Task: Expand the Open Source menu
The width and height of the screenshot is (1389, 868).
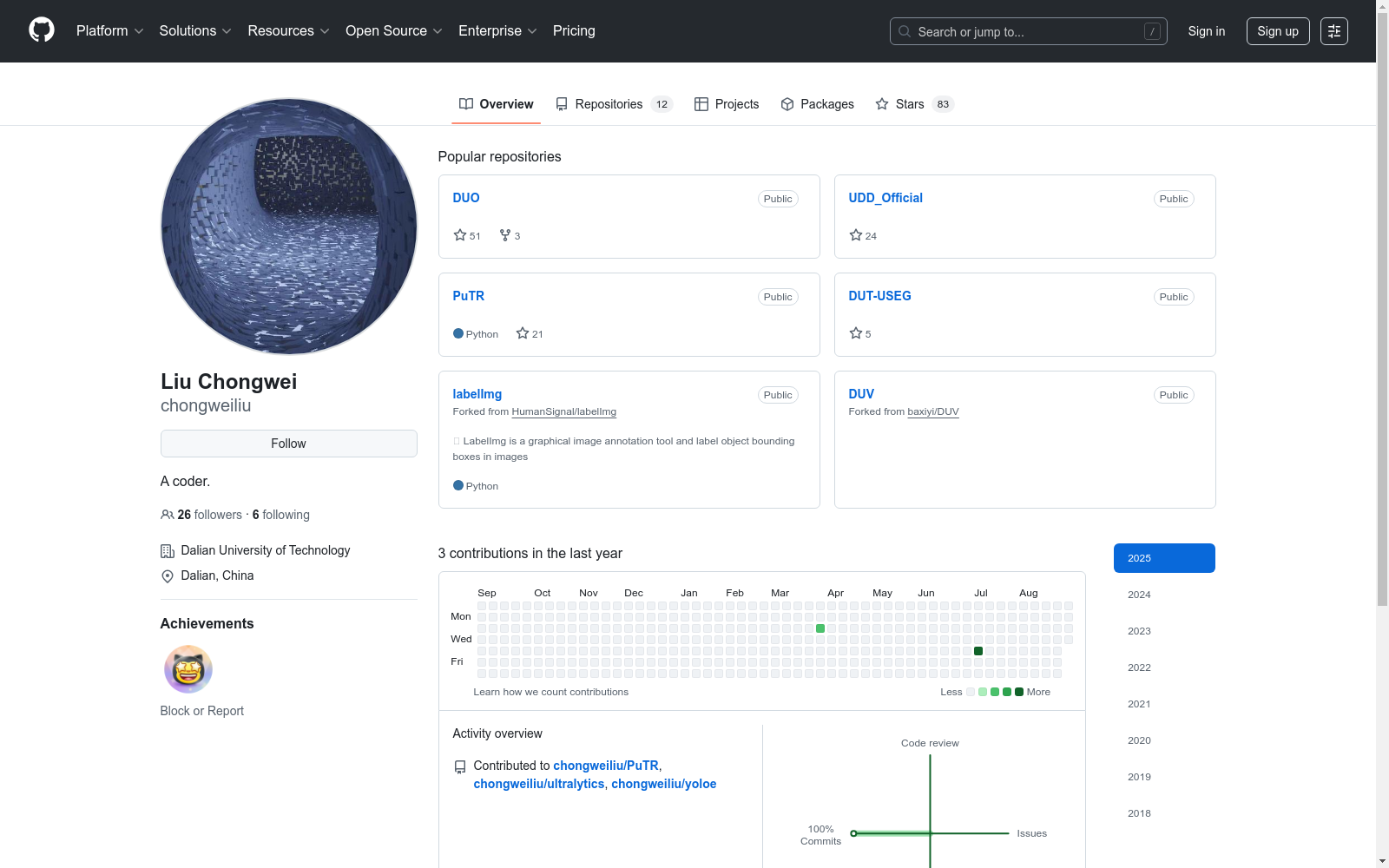Action: click(x=394, y=31)
